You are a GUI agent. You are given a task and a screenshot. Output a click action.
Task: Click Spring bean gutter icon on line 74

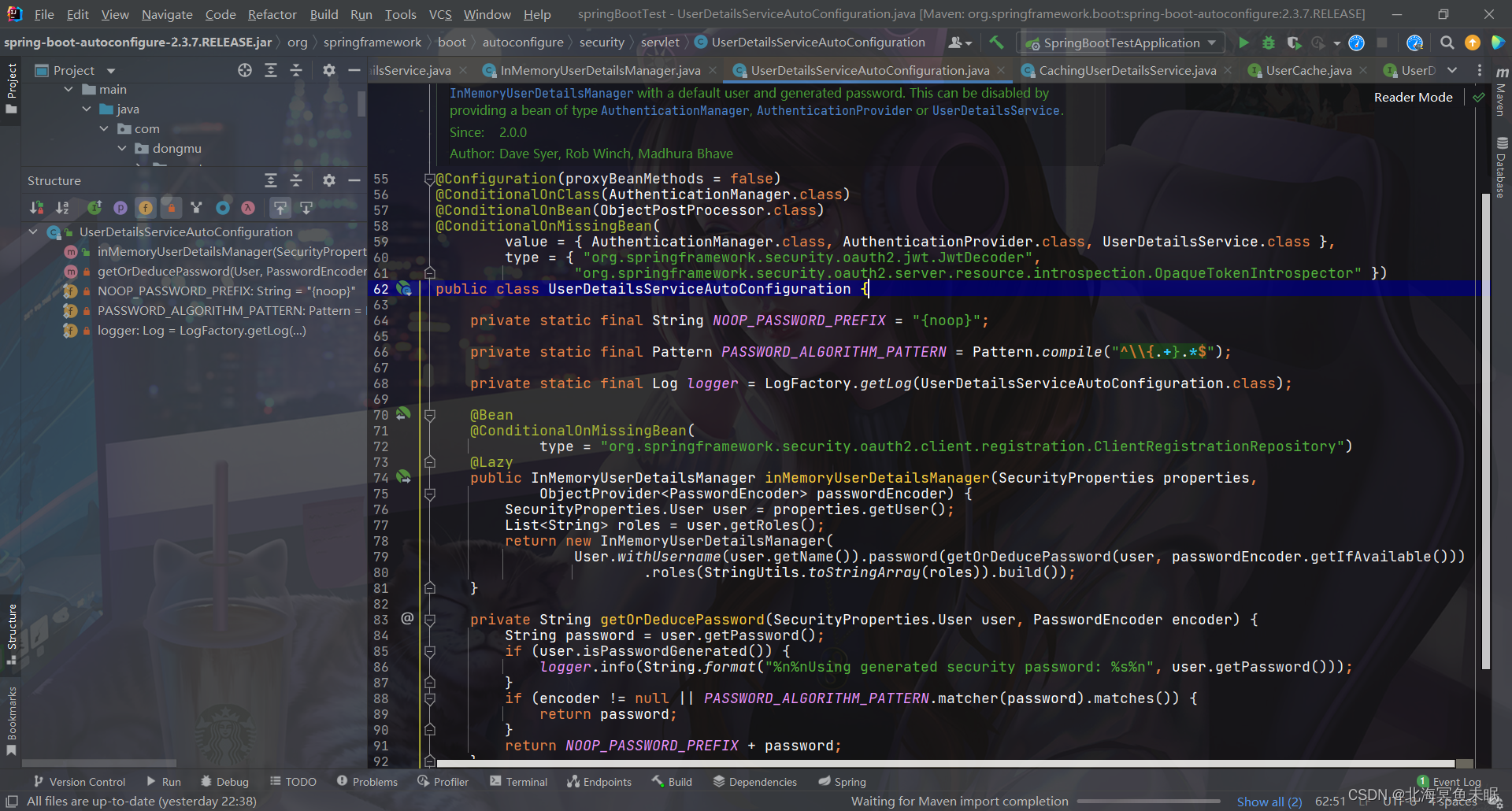pyautogui.click(x=404, y=476)
